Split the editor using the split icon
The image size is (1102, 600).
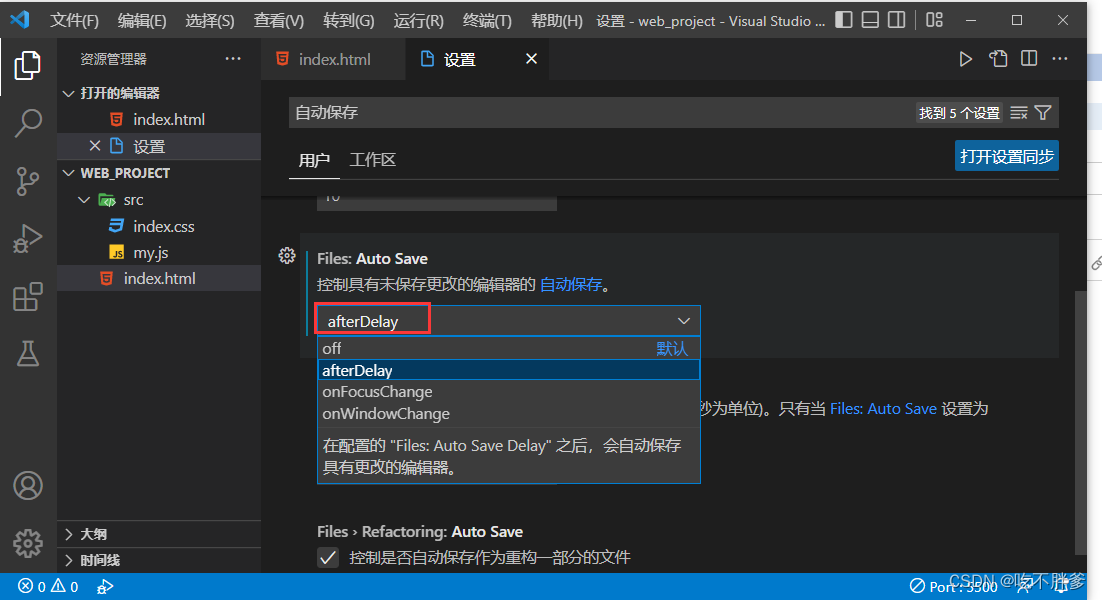[1028, 59]
